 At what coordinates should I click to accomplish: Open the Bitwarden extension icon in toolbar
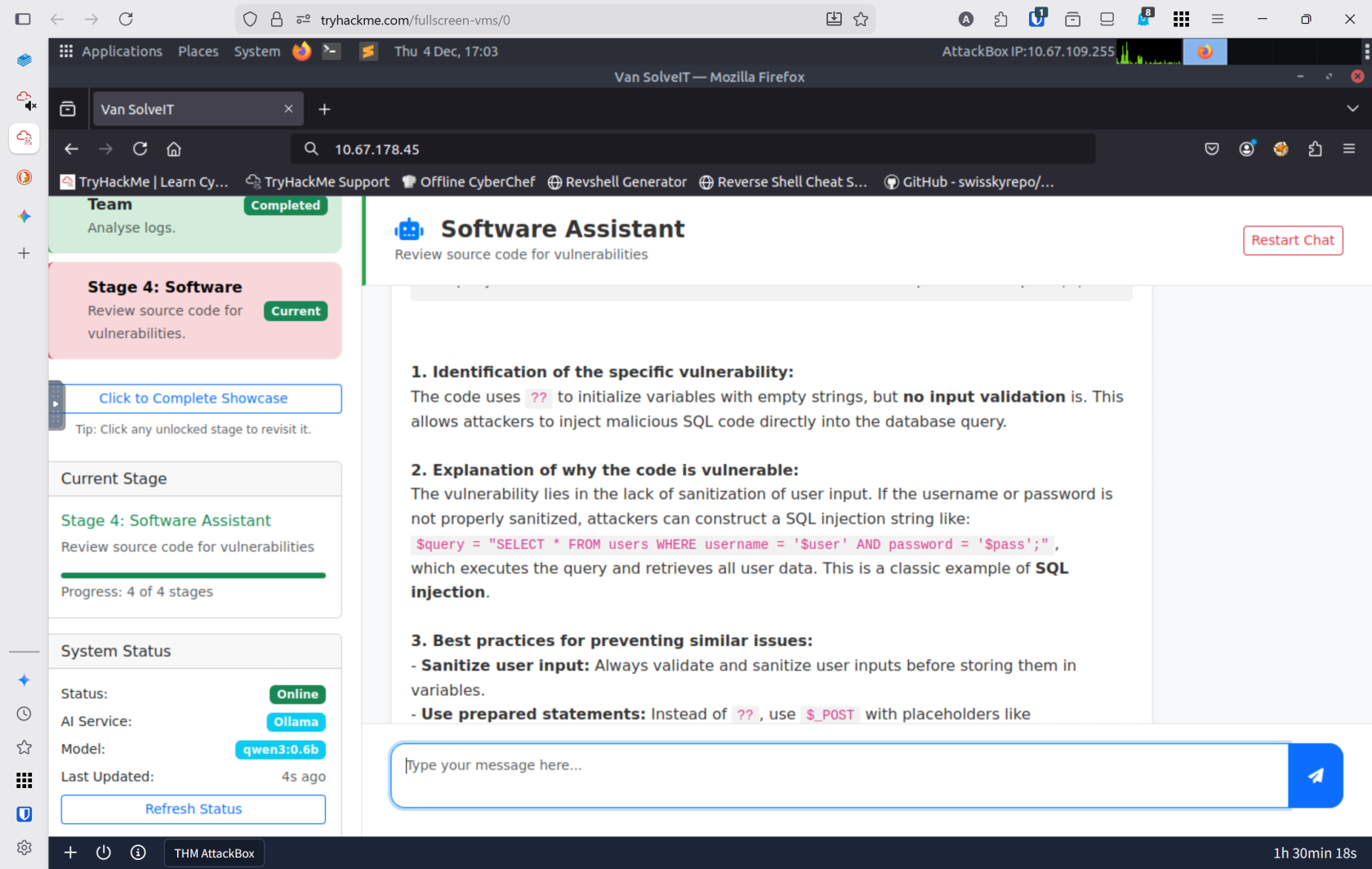click(x=1036, y=18)
